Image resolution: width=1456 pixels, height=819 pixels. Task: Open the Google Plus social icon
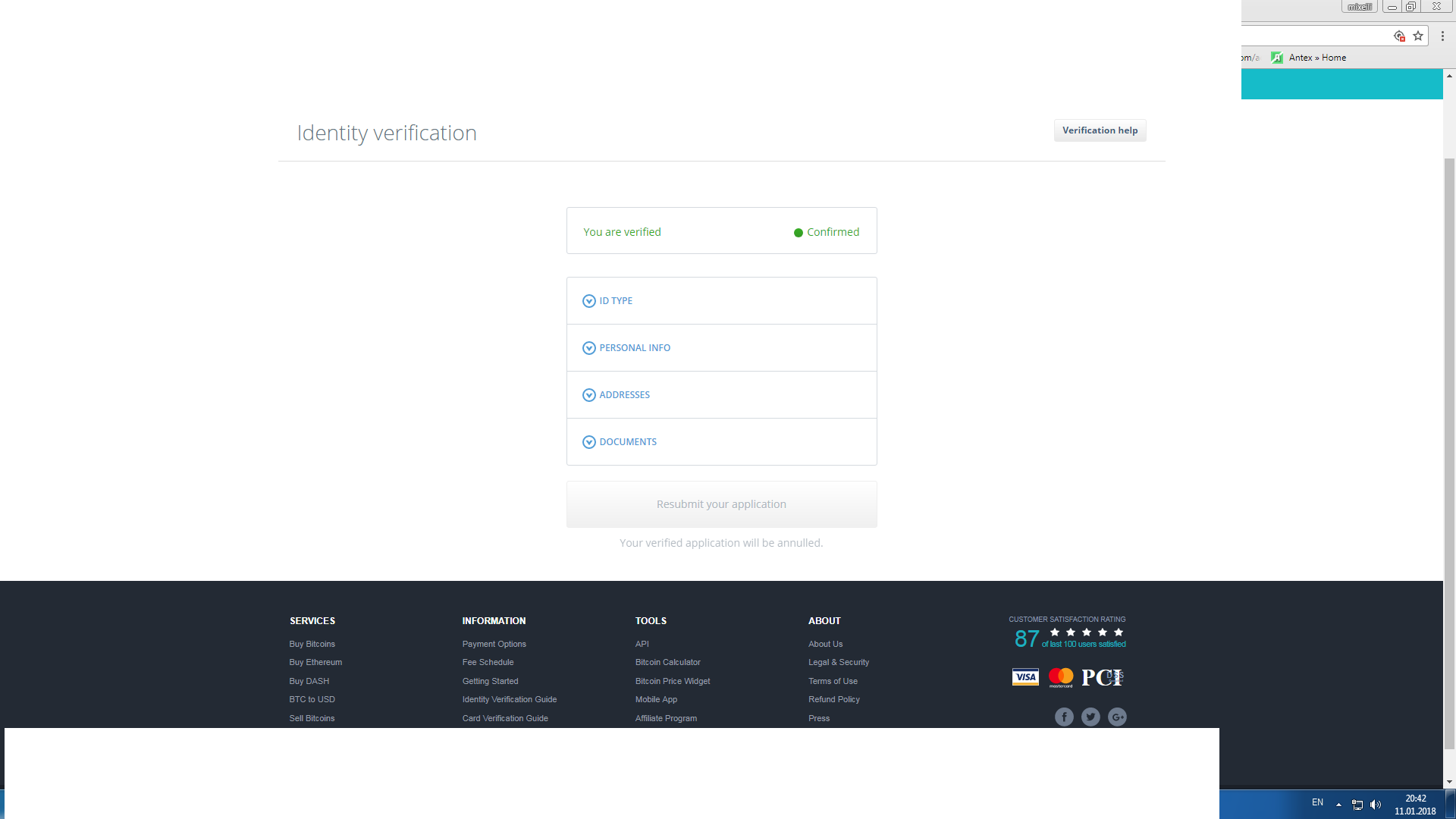click(x=1117, y=717)
